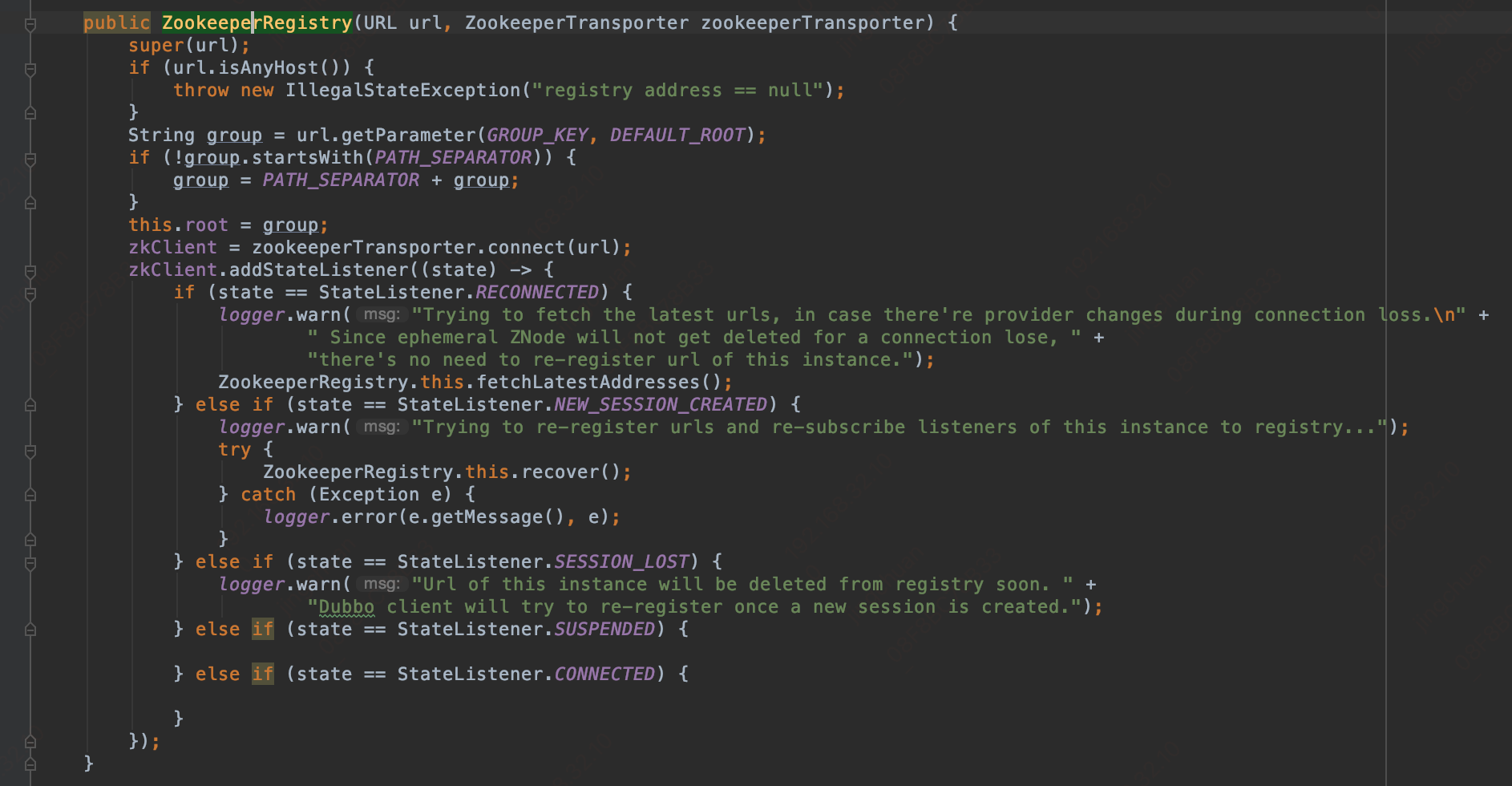The image size is (1512, 786).
Task: Click the SESSION_LOST constant
Action: (x=621, y=562)
